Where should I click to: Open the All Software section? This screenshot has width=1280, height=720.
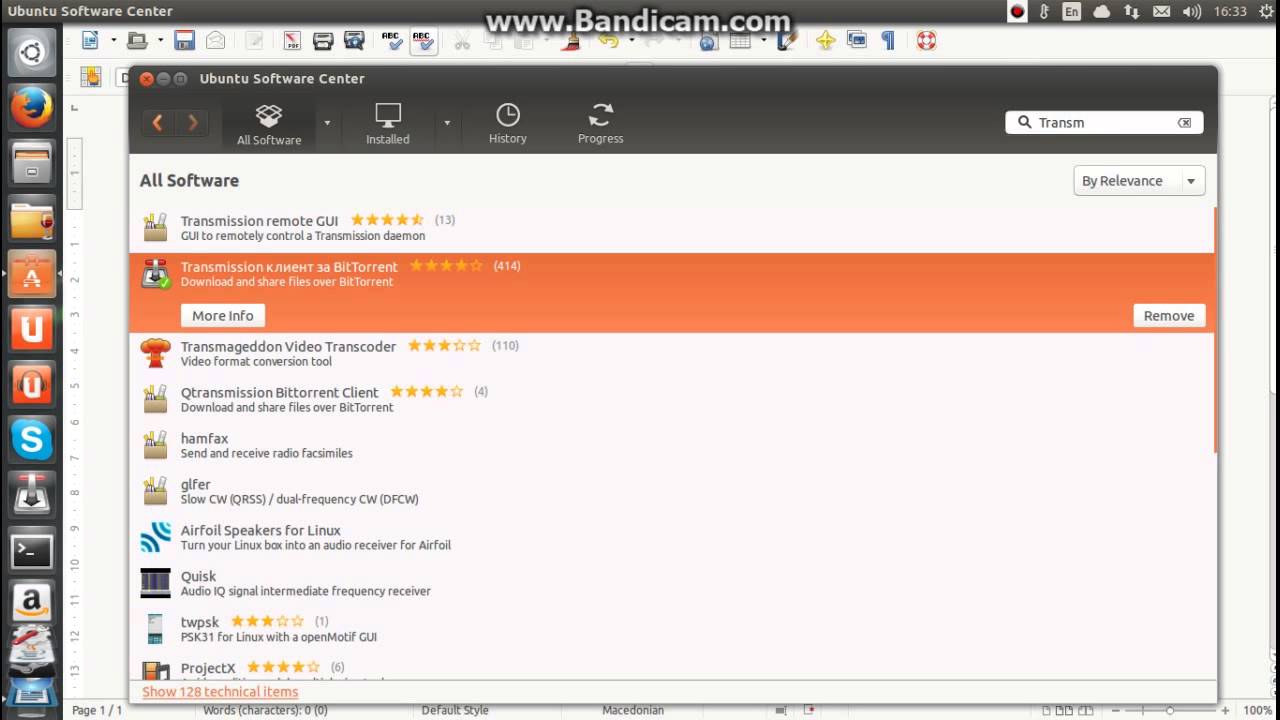tap(269, 124)
